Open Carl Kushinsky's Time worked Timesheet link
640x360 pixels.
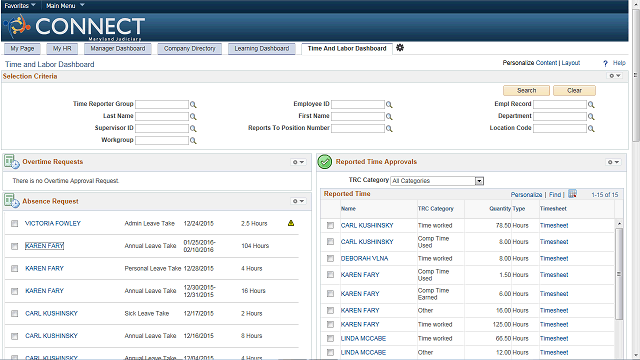(x=554, y=225)
